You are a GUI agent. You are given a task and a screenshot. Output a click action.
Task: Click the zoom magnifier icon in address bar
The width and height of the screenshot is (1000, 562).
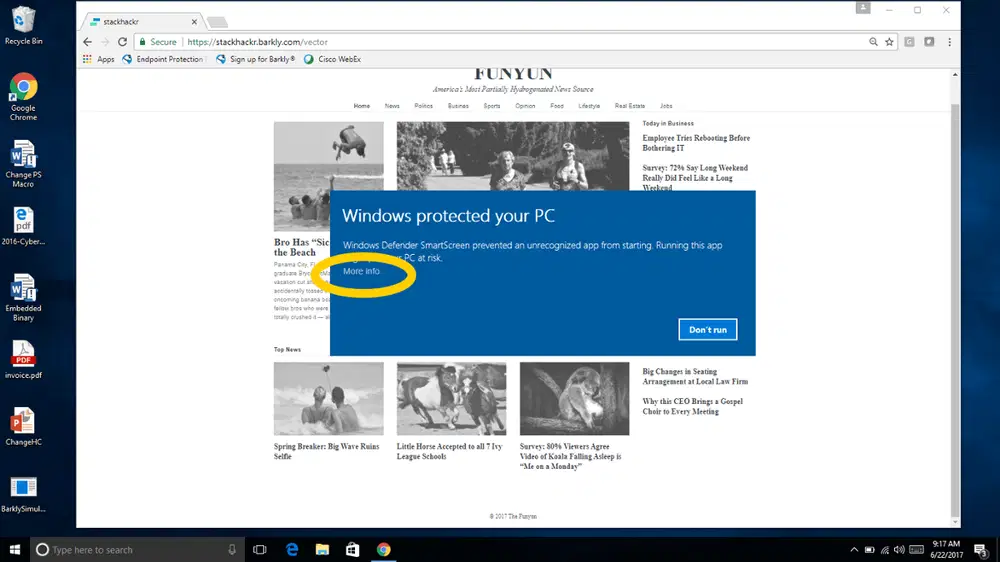[x=873, y=41]
